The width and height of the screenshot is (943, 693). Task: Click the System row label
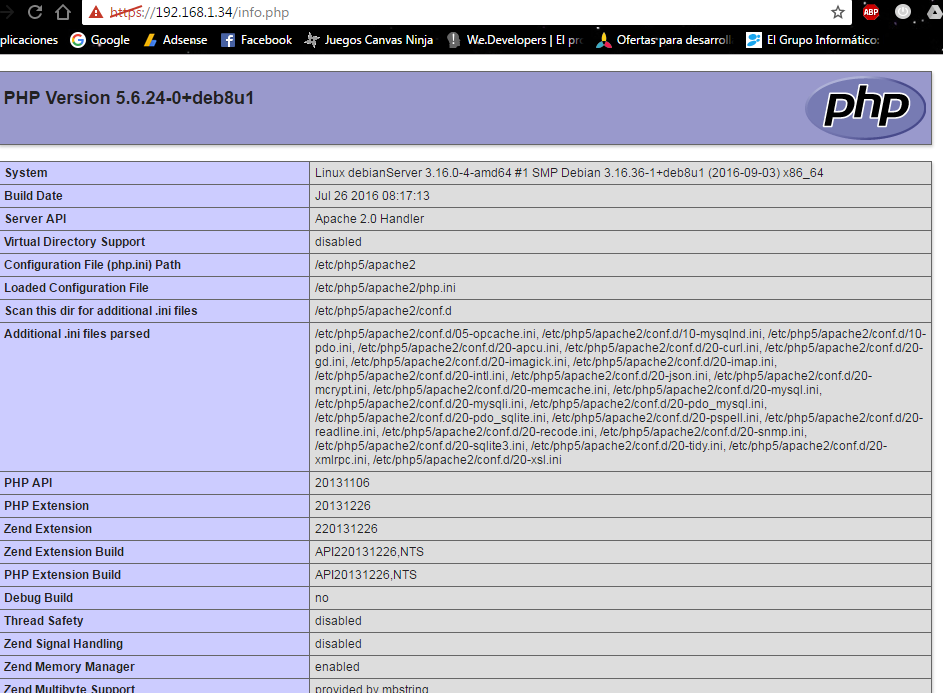tap(26, 173)
